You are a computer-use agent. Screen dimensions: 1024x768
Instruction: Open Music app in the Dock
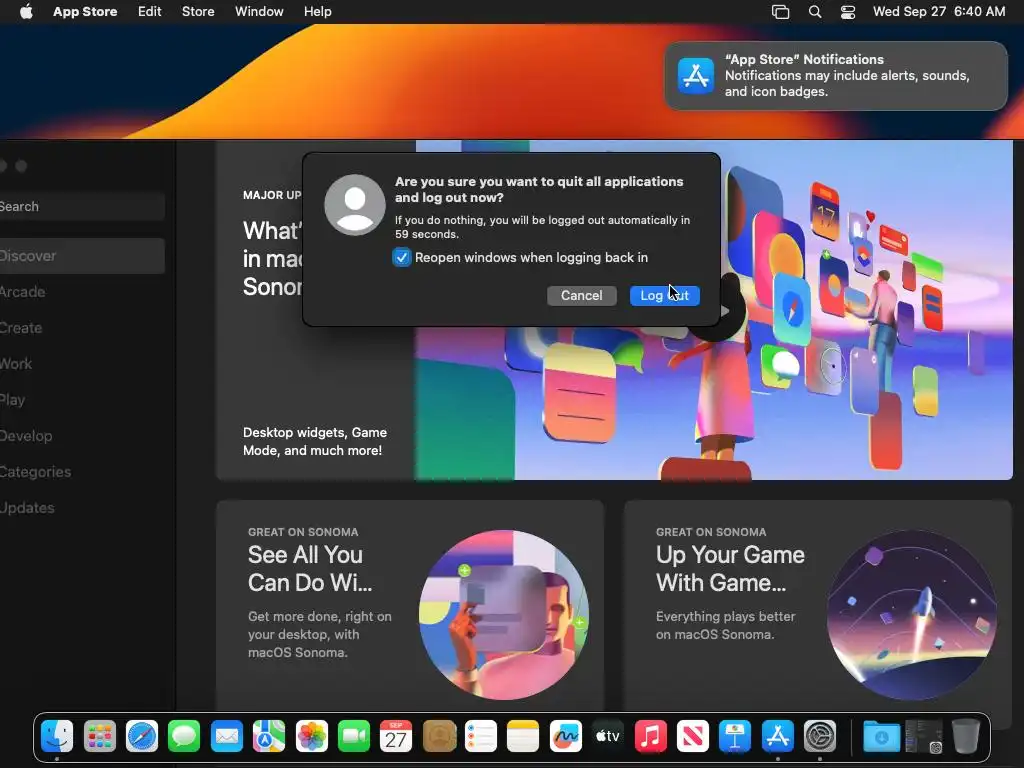pyautogui.click(x=650, y=737)
